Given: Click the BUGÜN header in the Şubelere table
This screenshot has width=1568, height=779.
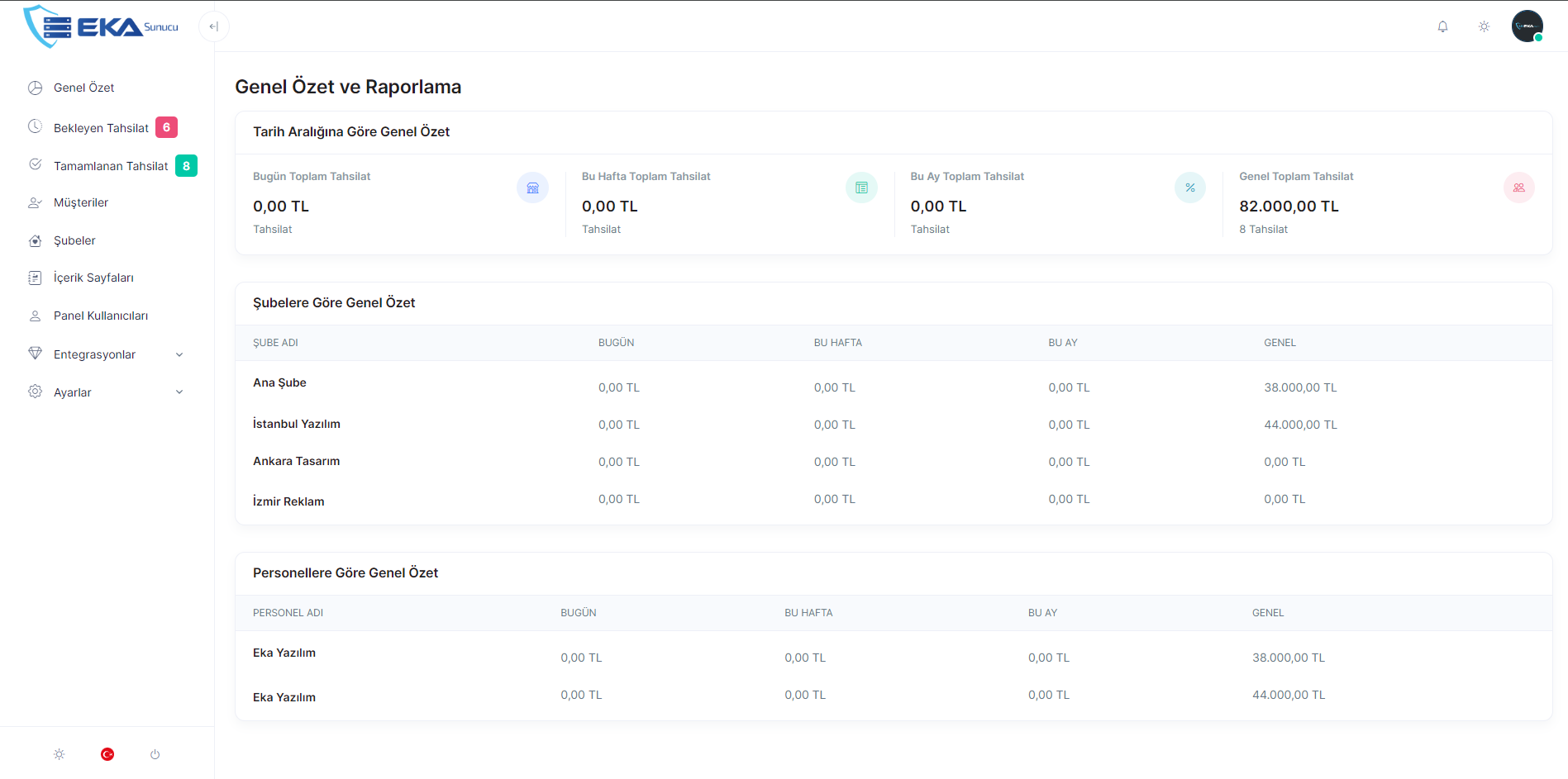Looking at the screenshot, I should coord(616,343).
